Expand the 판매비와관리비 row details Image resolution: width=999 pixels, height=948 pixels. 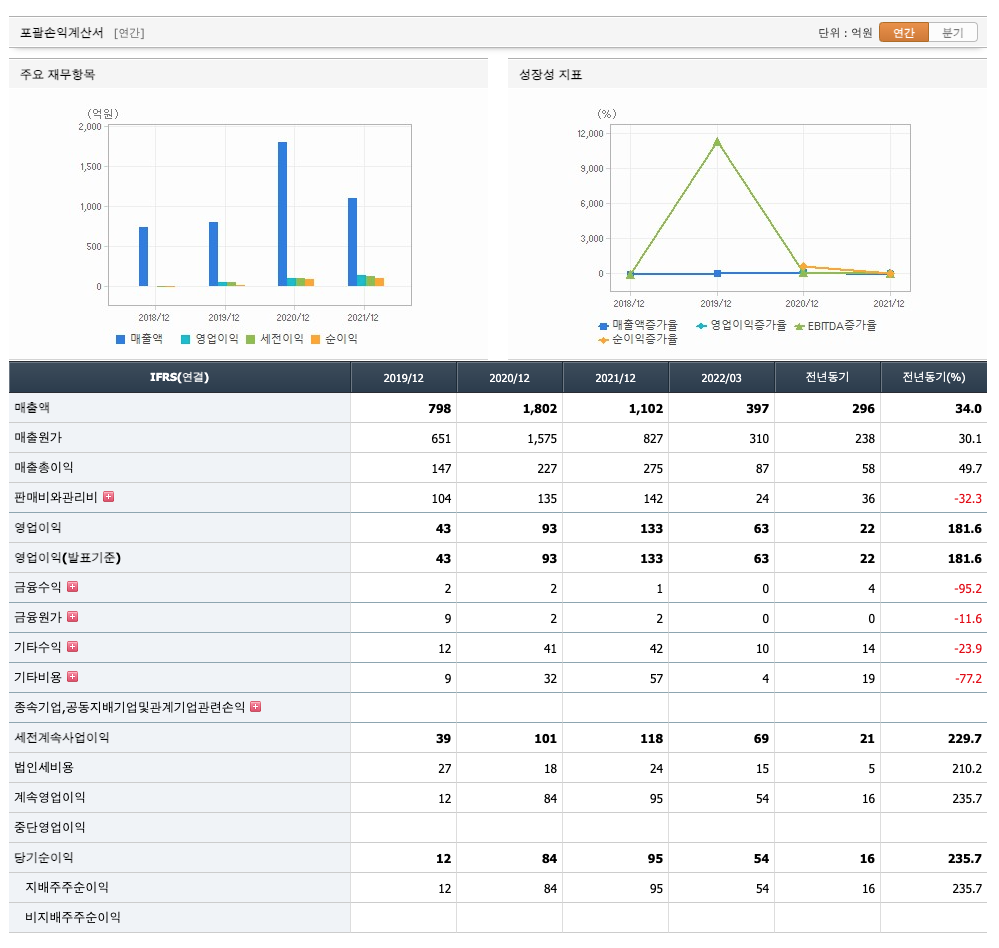click(x=109, y=496)
